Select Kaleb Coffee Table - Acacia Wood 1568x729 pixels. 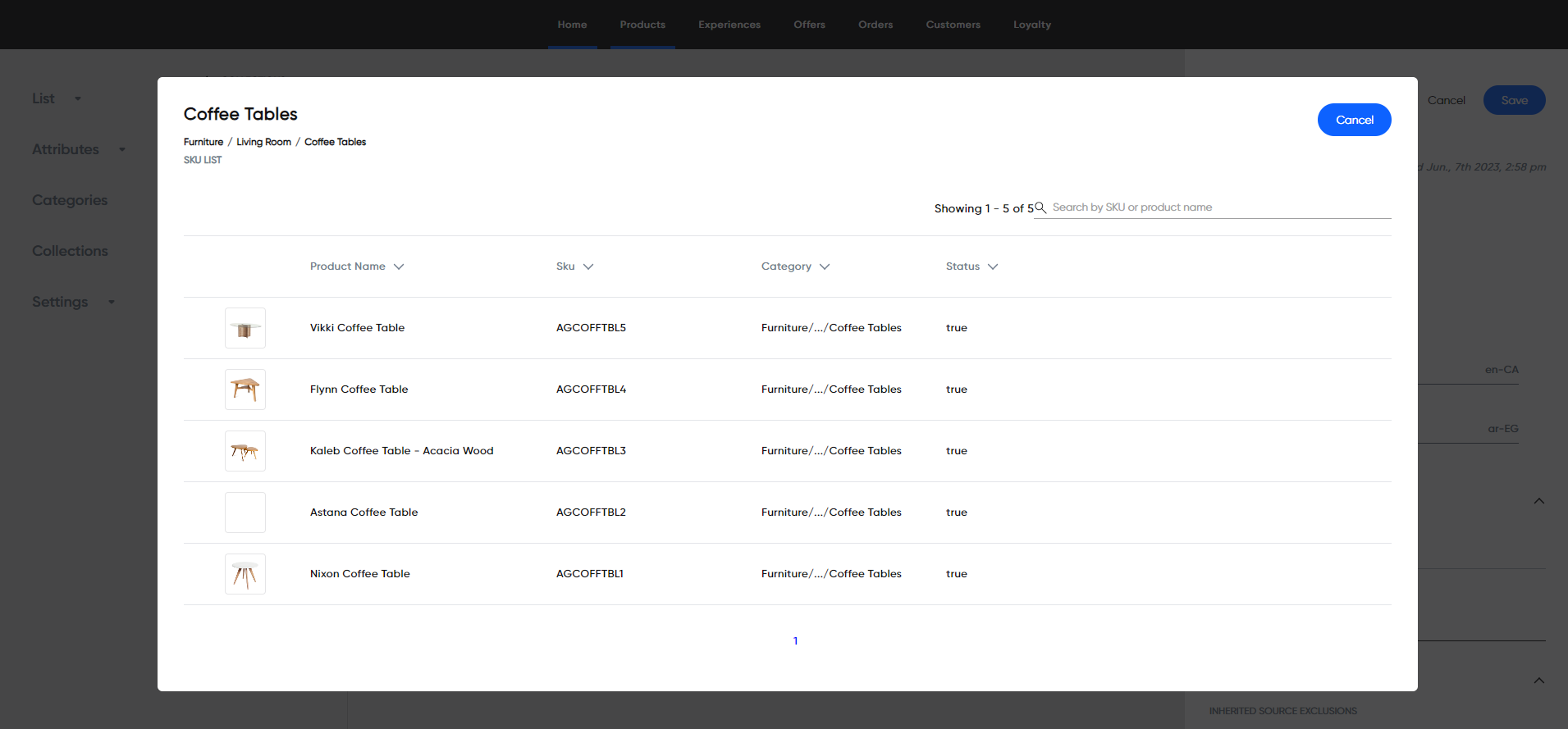(x=402, y=451)
